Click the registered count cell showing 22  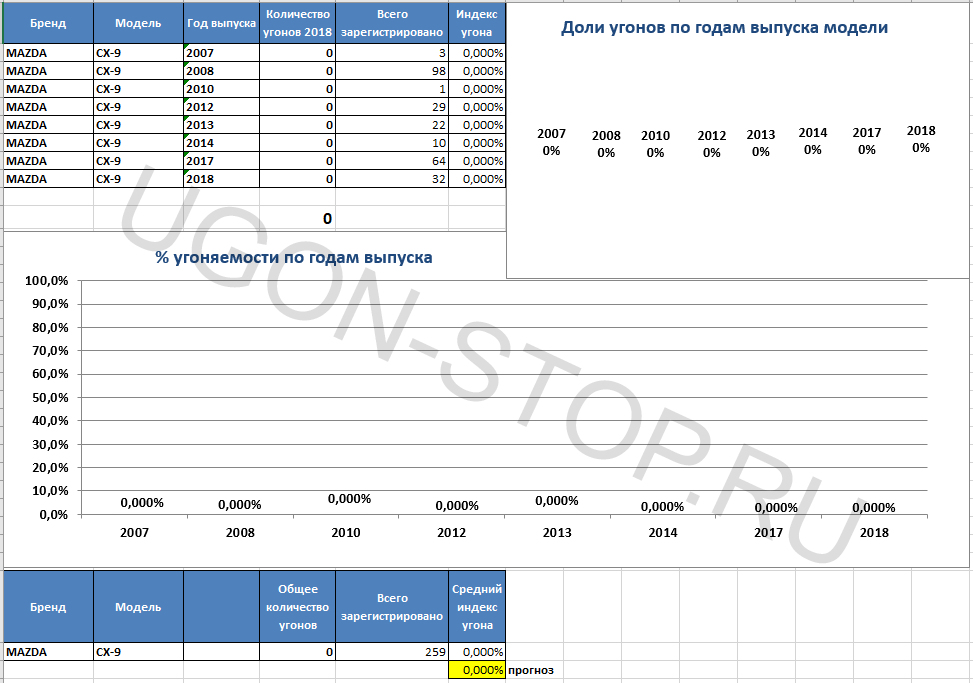tap(392, 125)
